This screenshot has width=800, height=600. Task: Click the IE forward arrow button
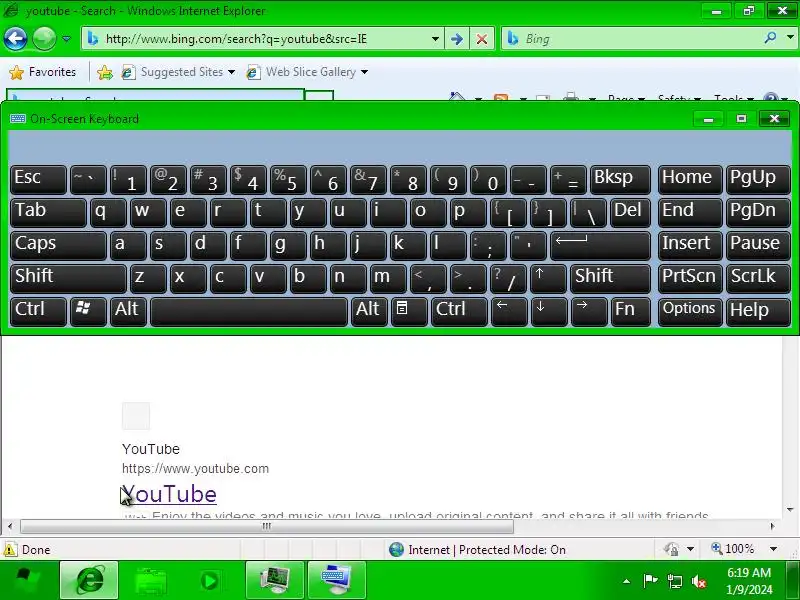pos(44,38)
